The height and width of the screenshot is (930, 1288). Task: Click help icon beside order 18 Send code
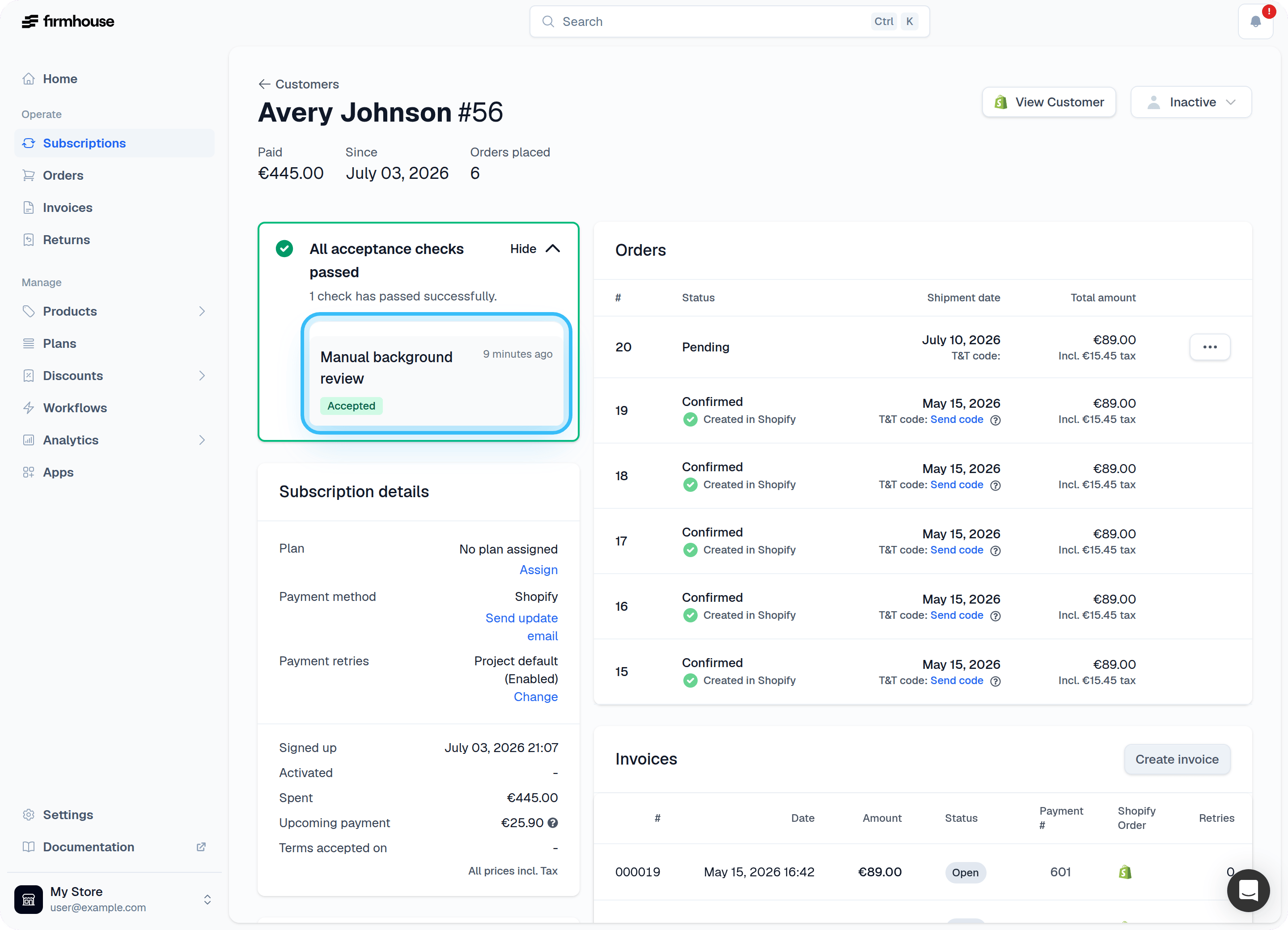click(x=995, y=486)
